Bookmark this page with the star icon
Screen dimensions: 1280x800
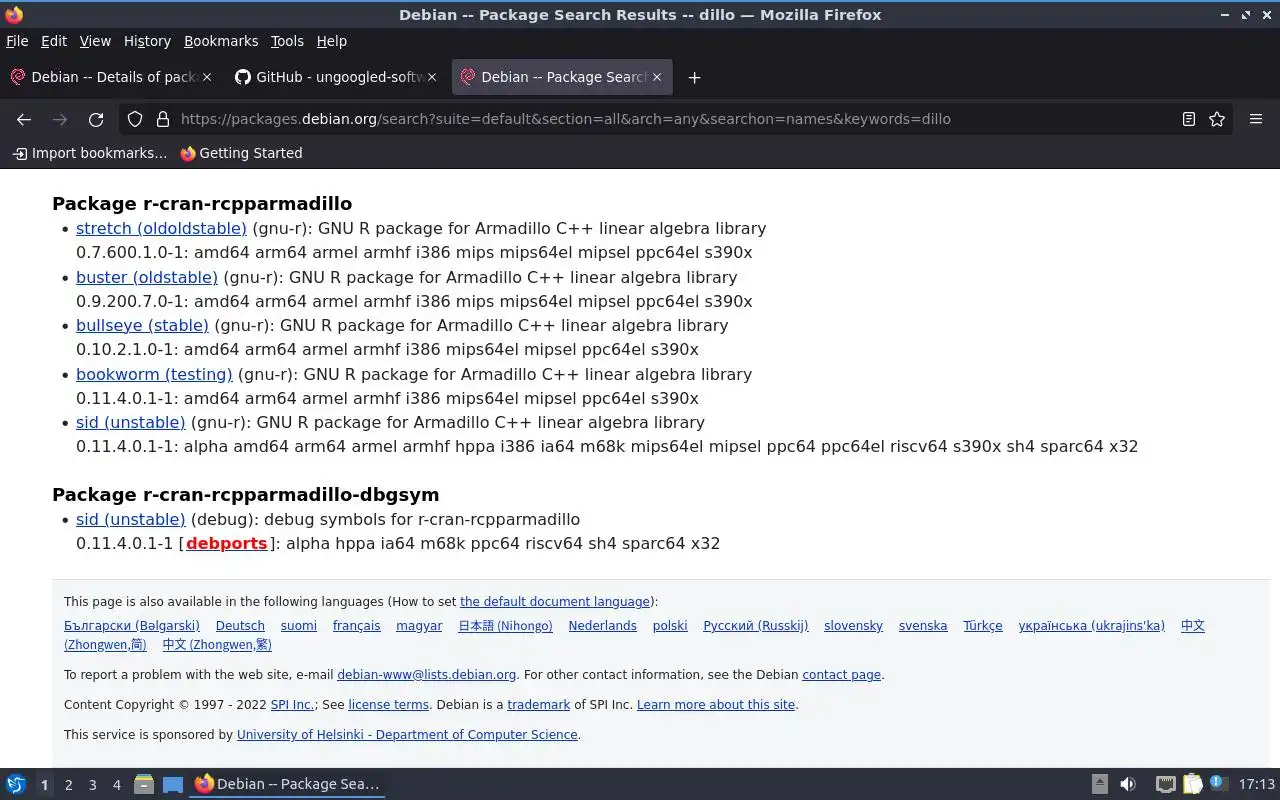click(x=1217, y=119)
